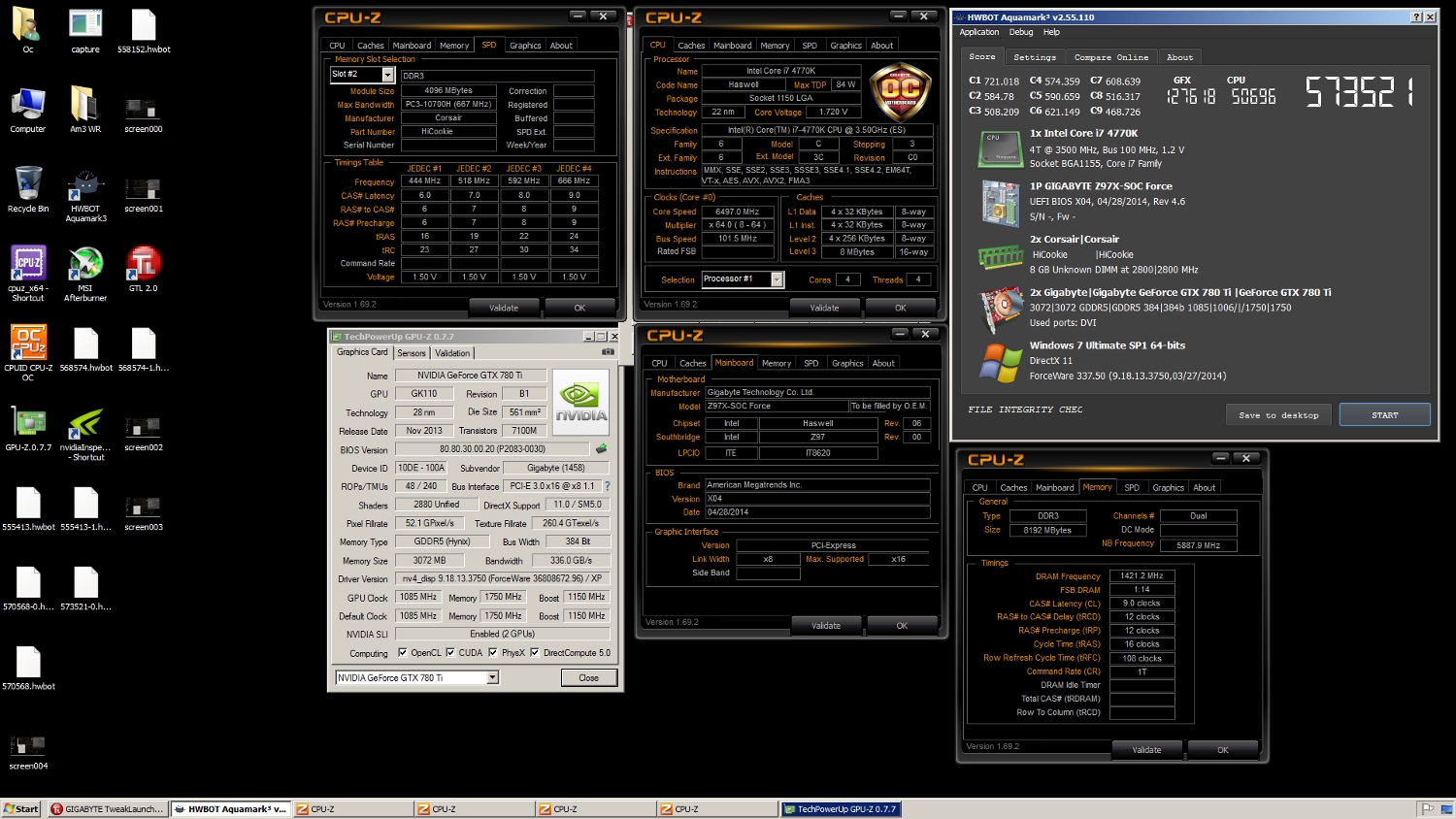Click OK in CPU-Z CPU window
This screenshot has height=819, width=1456.
pyautogui.click(x=901, y=308)
